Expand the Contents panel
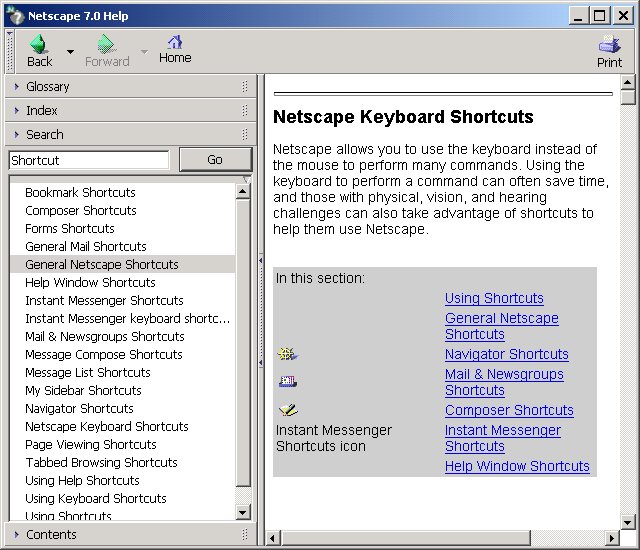This screenshot has height=550, width=640. click(50, 535)
